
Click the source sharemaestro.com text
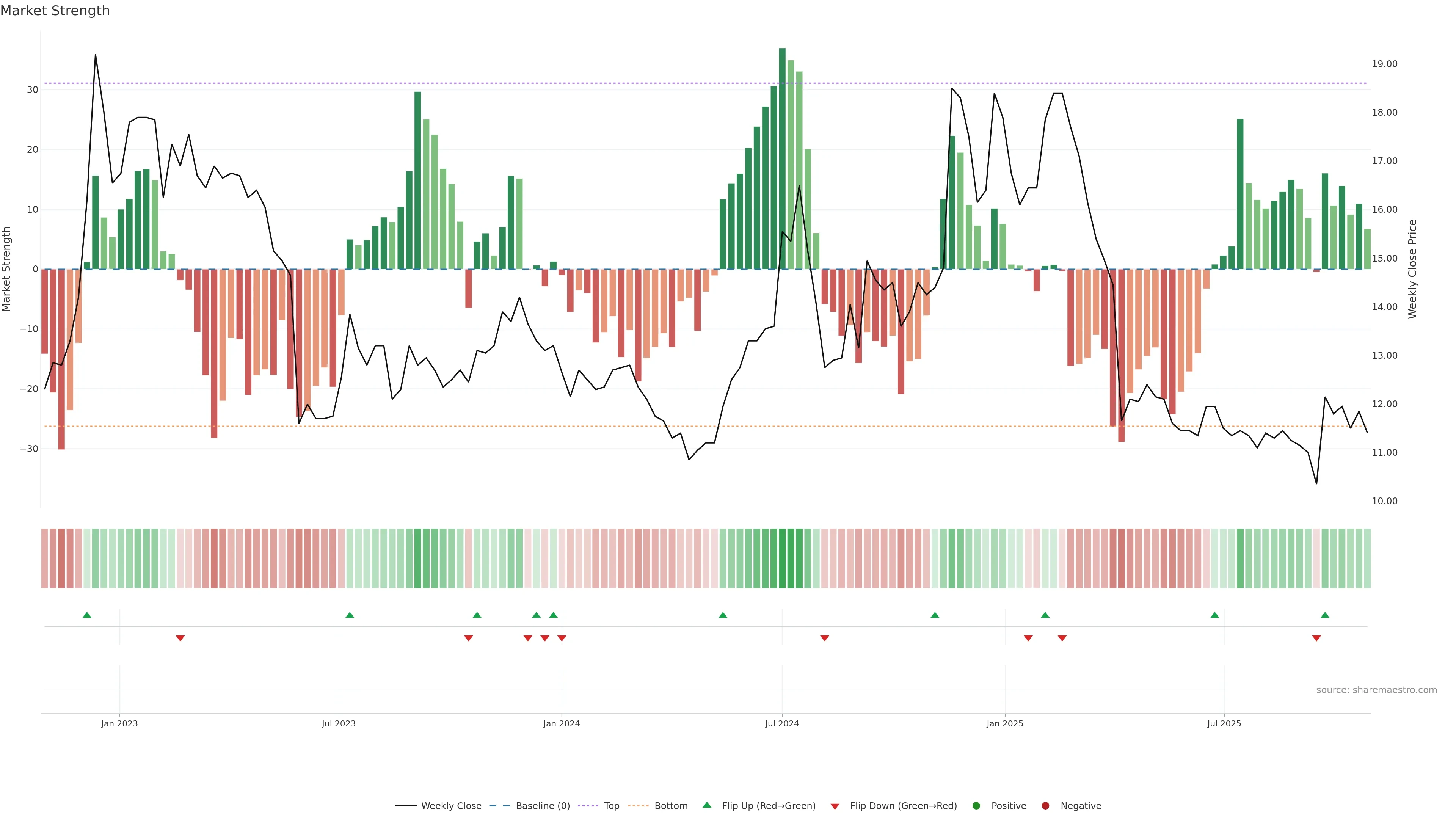coord(1376,690)
